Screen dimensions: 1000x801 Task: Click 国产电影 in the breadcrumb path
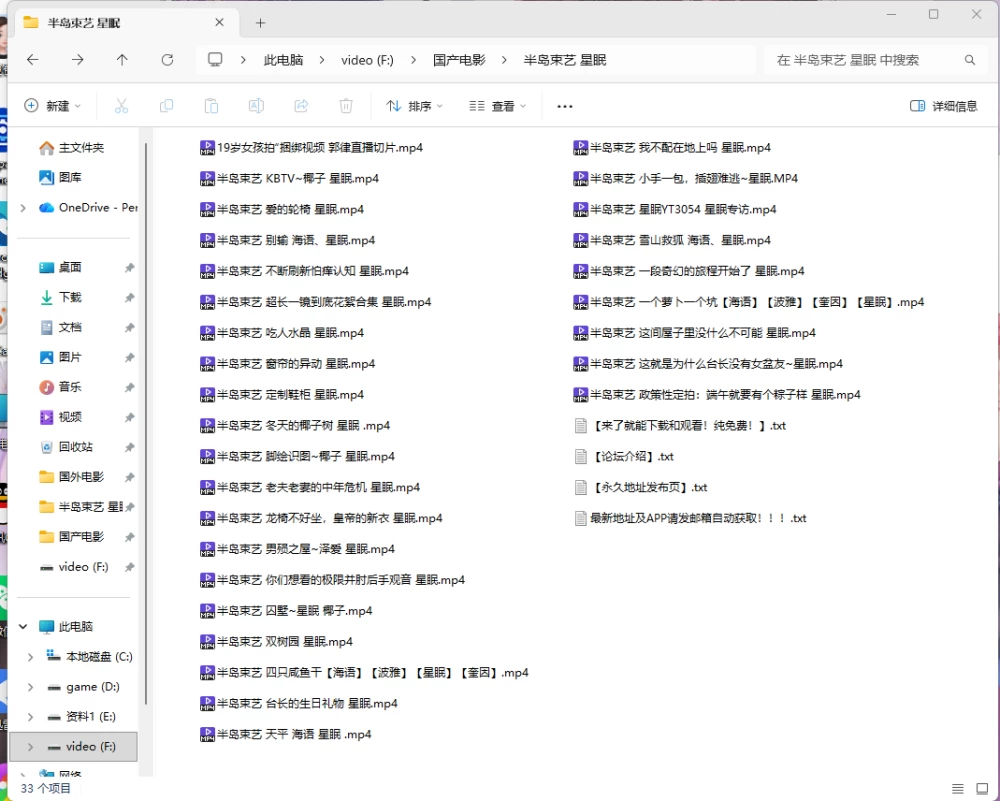pyautogui.click(x=459, y=60)
